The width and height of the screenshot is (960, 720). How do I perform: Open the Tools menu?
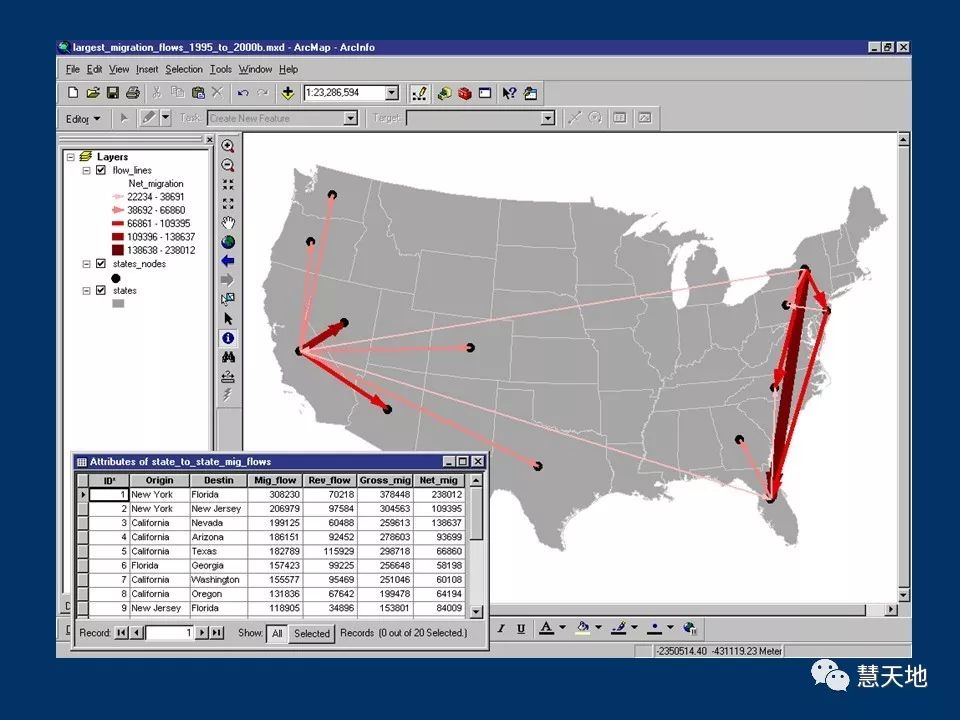220,69
